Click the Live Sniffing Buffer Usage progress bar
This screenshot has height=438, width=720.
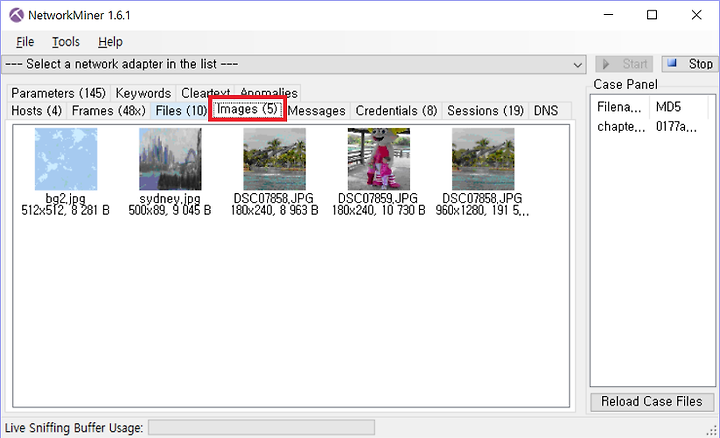tap(261, 427)
